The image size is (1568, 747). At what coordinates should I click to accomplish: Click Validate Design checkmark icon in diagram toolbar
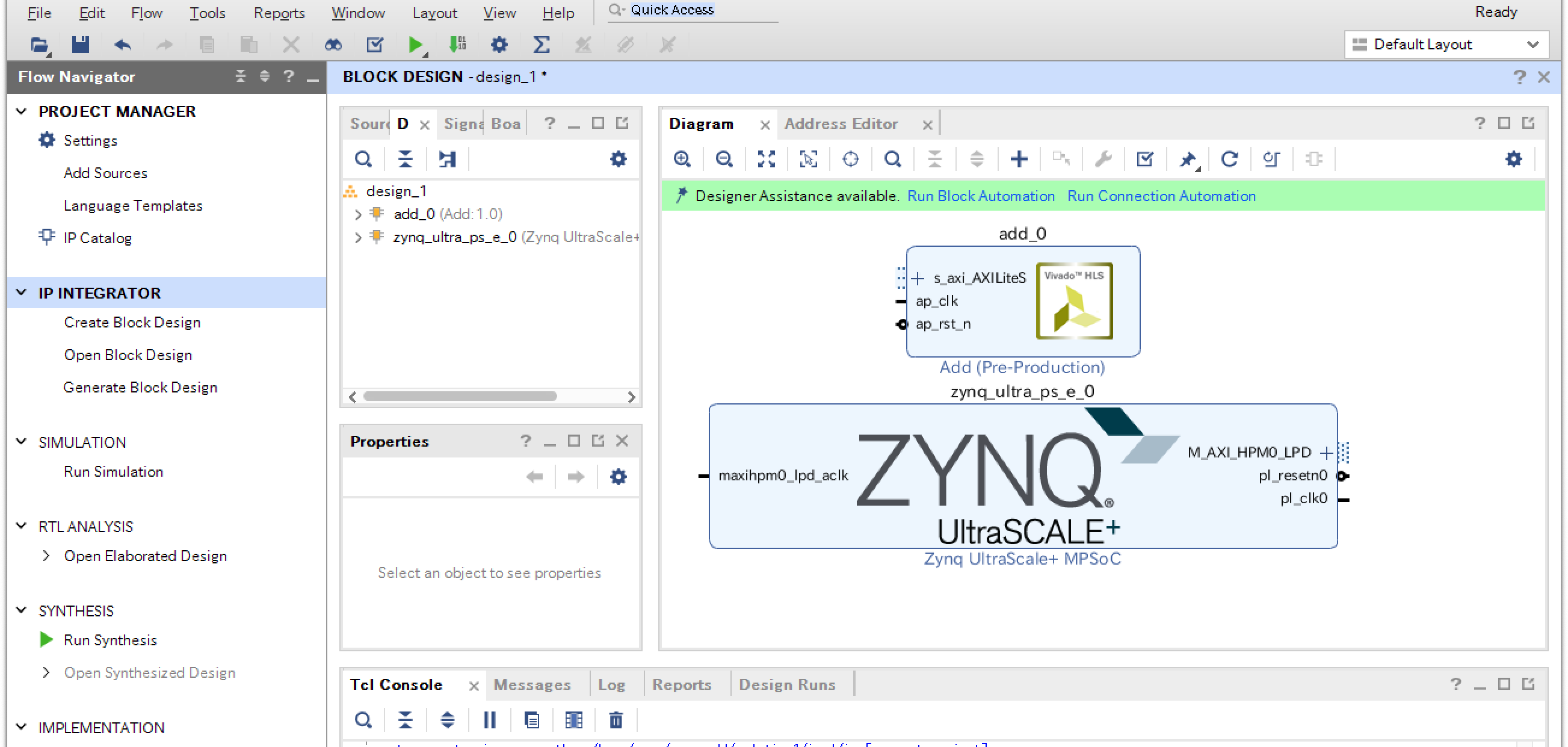pyautogui.click(x=1144, y=160)
